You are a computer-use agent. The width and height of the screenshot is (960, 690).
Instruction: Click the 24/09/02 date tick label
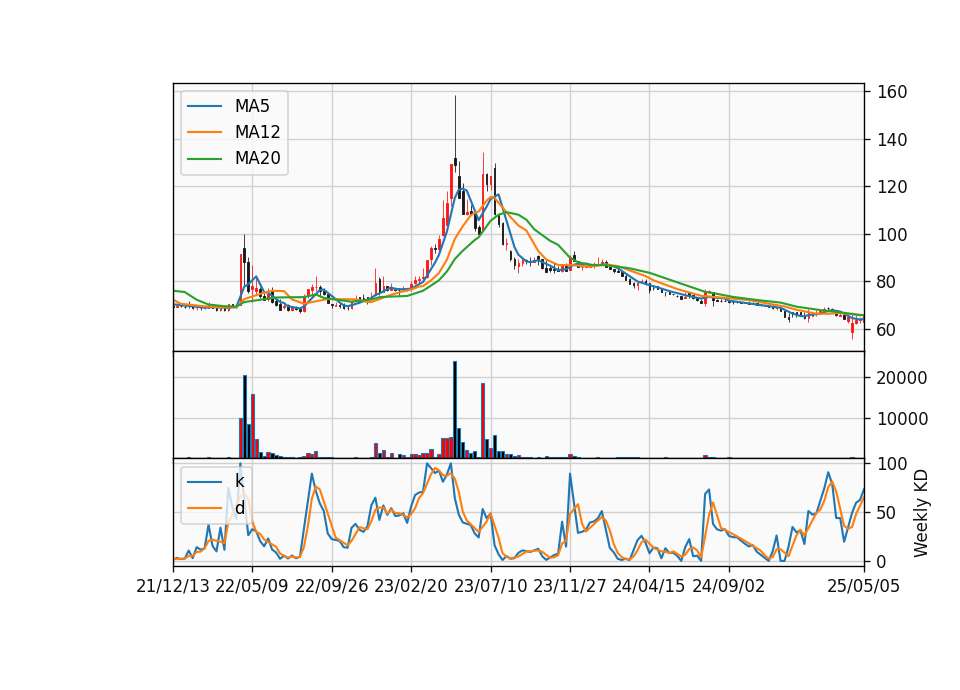click(729, 586)
